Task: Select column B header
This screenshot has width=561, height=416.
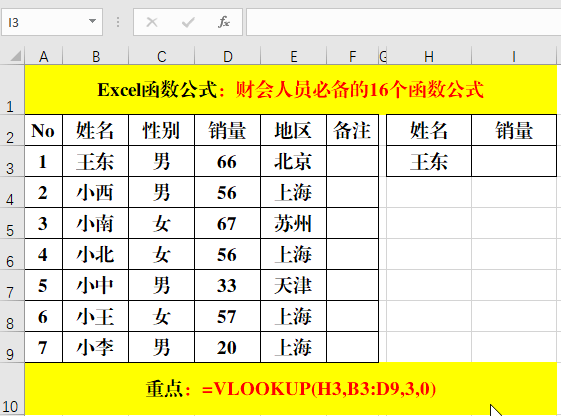Action: pyautogui.click(x=96, y=56)
